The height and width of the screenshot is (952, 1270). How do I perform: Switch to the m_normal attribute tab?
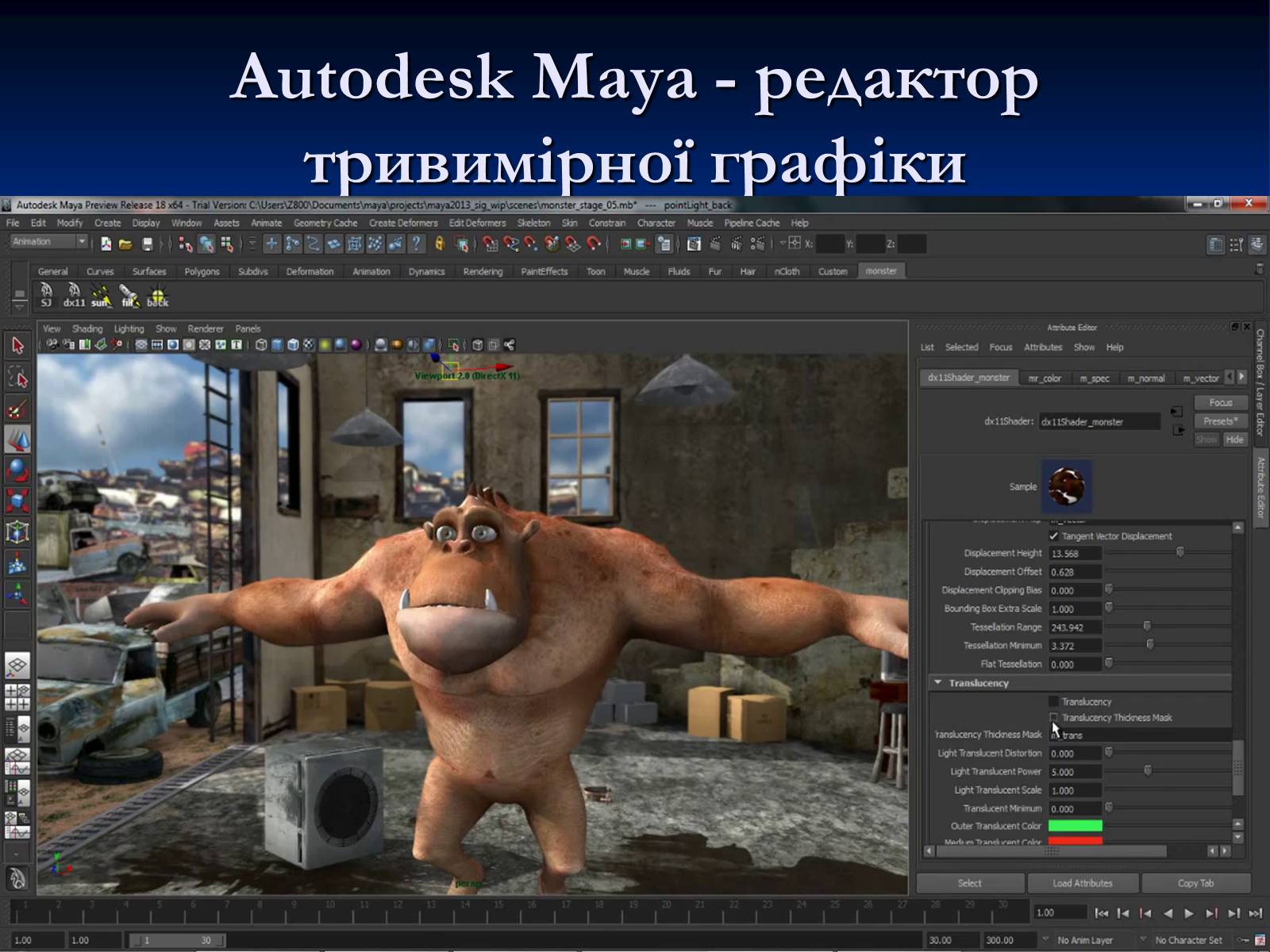(x=1146, y=378)
